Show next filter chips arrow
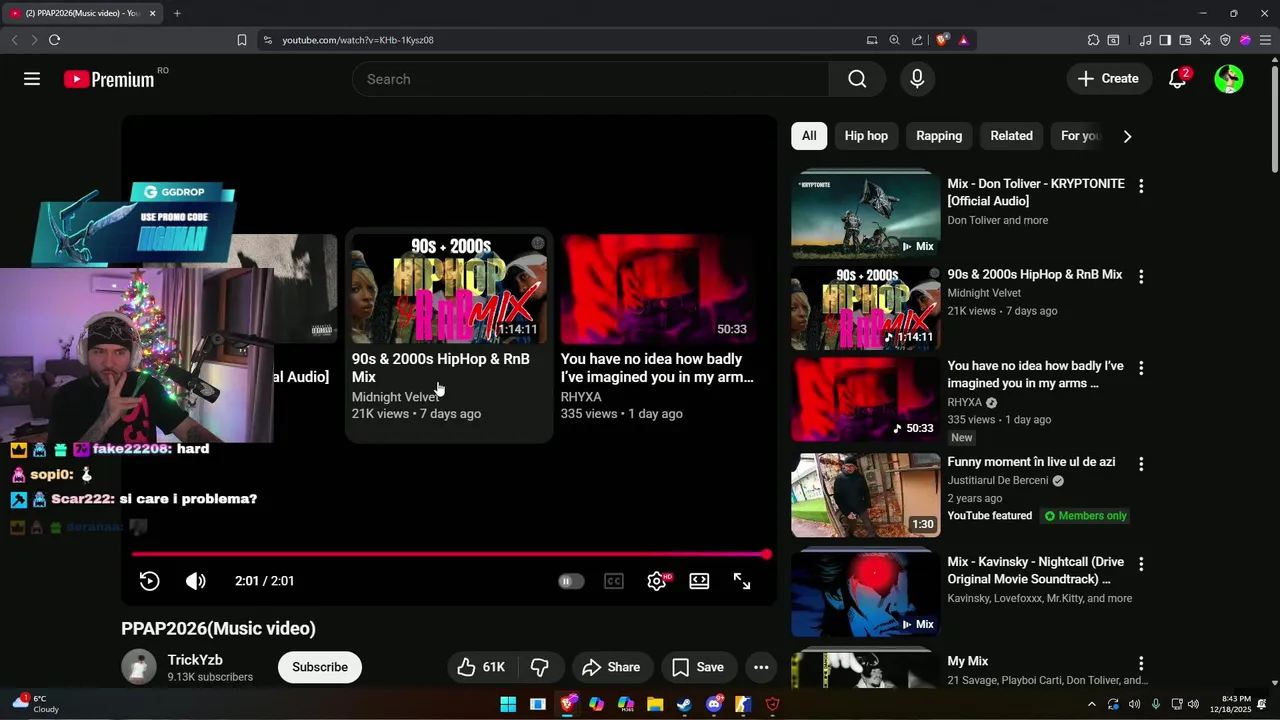1280x720 pixels. pos(1127,136)
